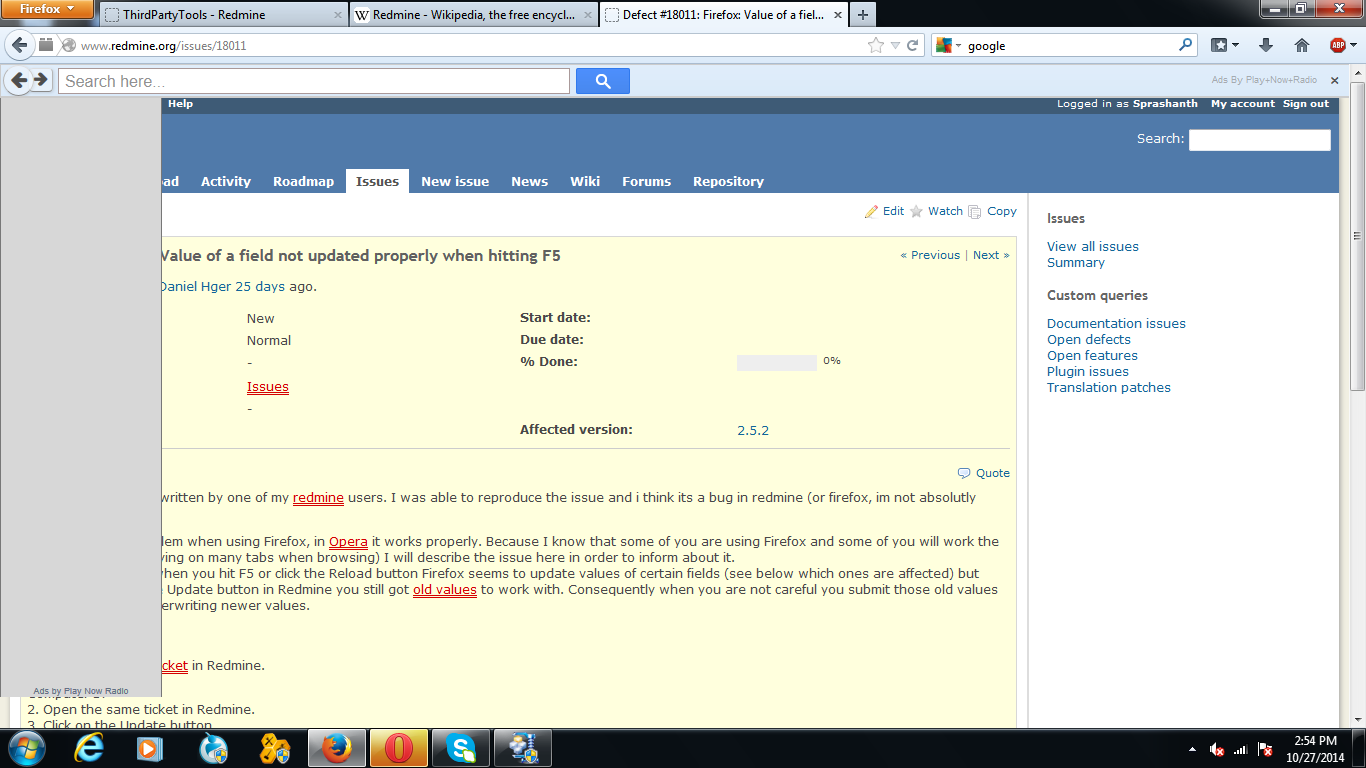Open the Issues menu tab
This screenshot has width=1366, height=768.
tap(377, 181)
